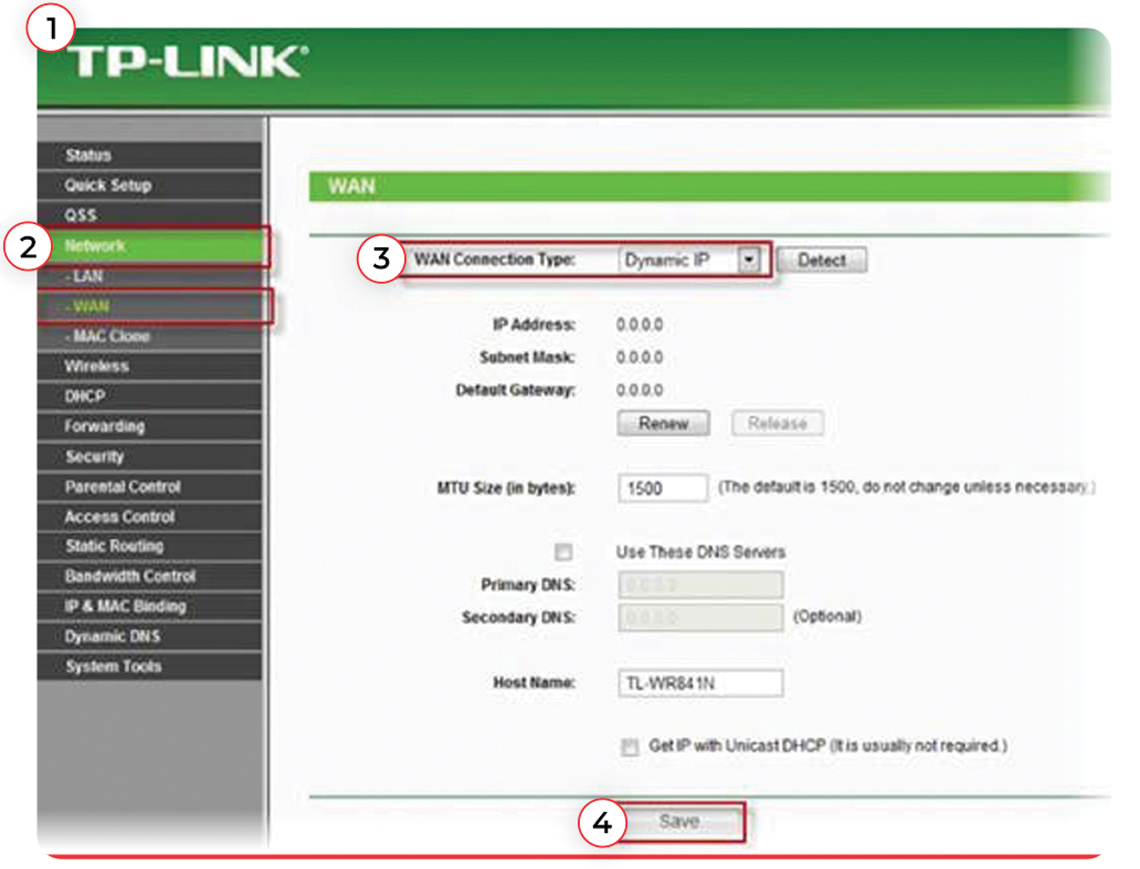The width and height of the screenshot is (1140, 869).
Task: Open the Status menu item
Action: [x=149, y=155]
